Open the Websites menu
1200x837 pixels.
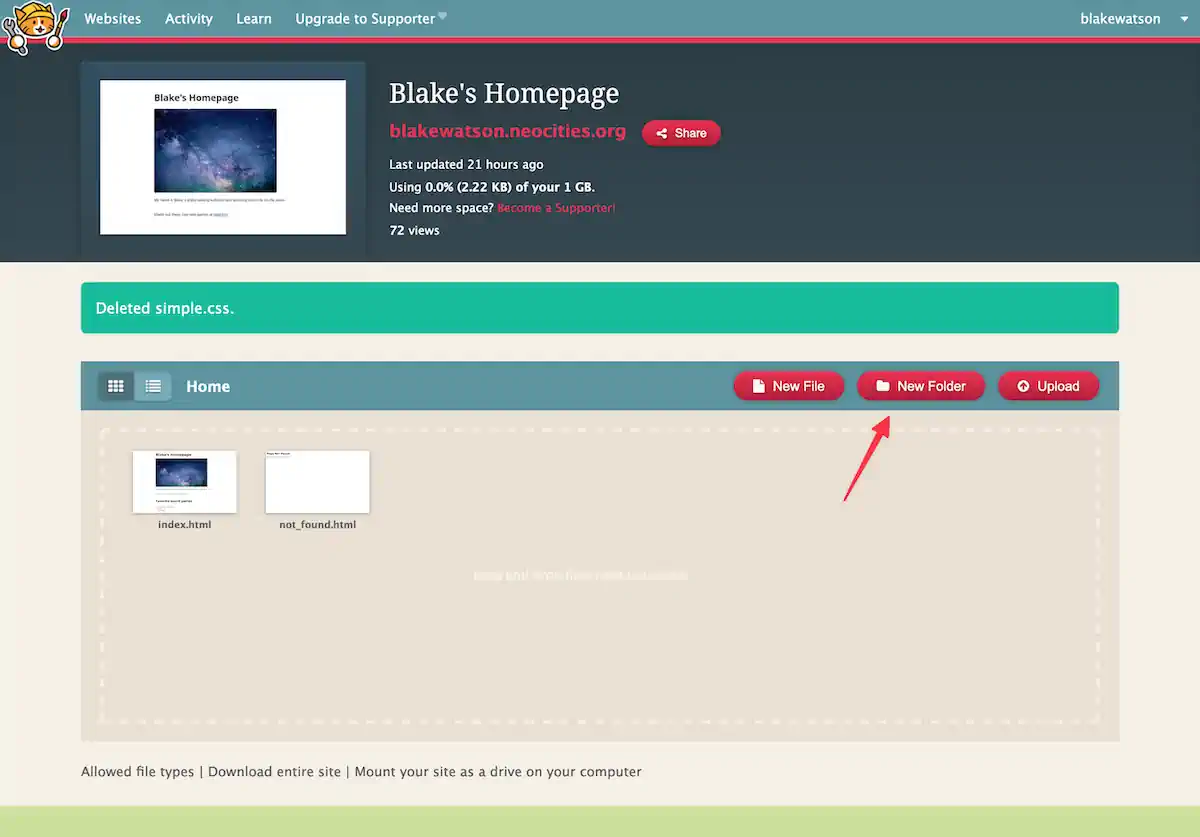[112, 18]
